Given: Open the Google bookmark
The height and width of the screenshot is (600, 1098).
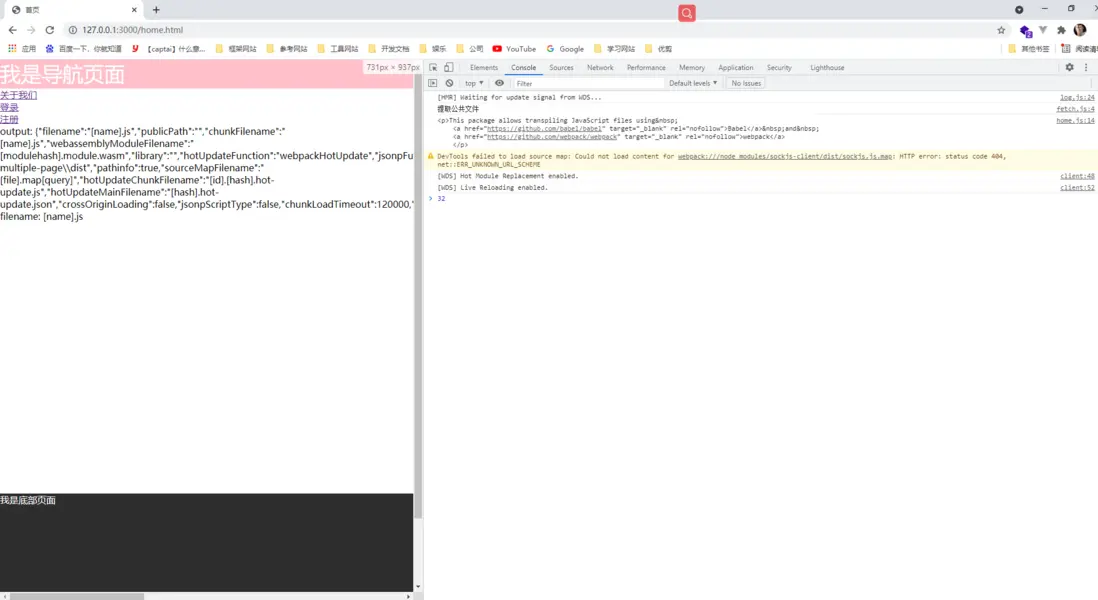Looking at the screenshot, I should pyautogui.click(x=565, y=49).
